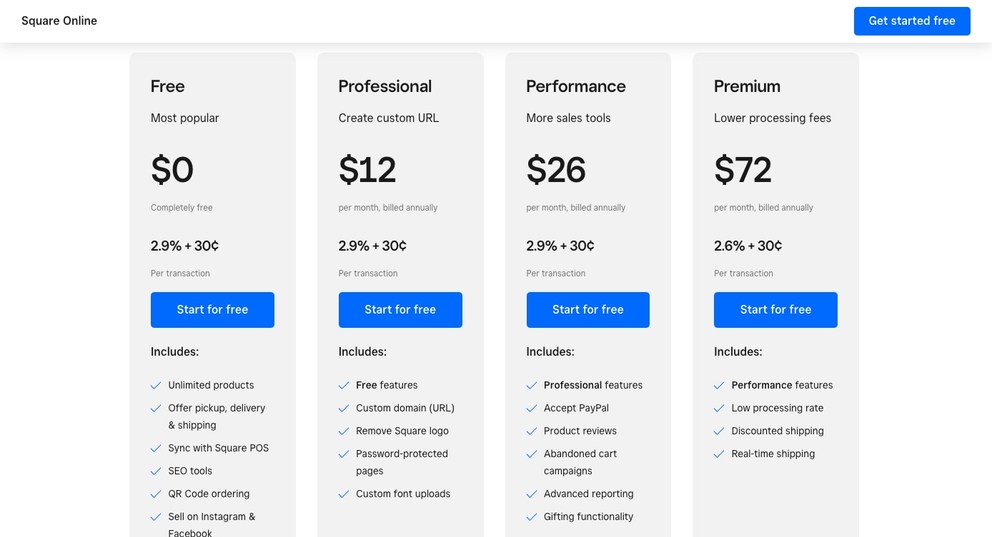Click Sync with Square POS feature

pos(218,448)
